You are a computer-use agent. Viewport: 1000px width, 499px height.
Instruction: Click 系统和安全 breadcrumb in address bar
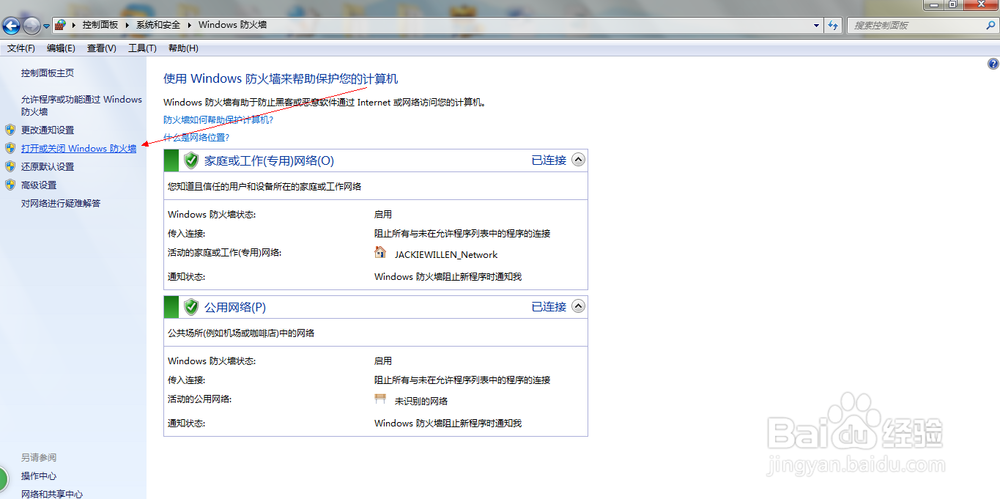pyautogui.click(x=159, y=25)
